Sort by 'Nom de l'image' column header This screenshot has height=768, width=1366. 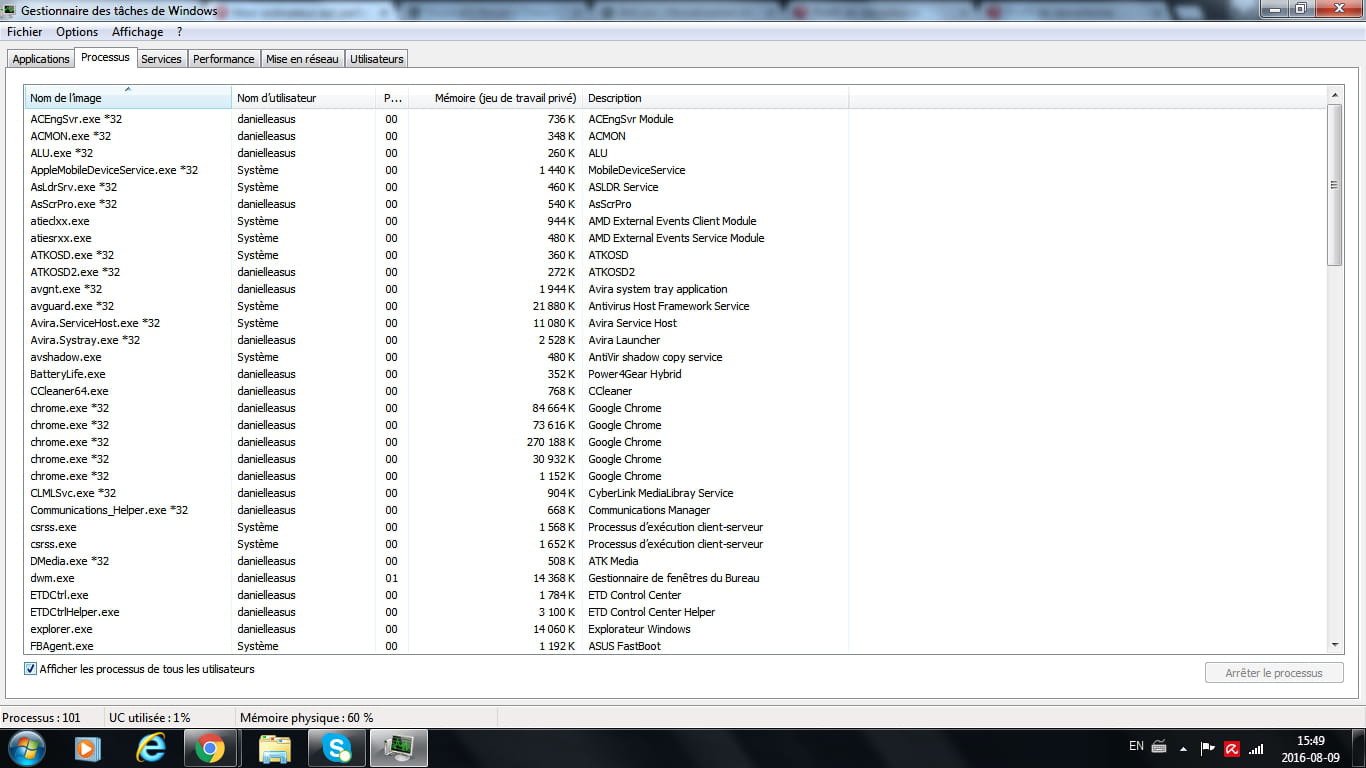(128, 97)
